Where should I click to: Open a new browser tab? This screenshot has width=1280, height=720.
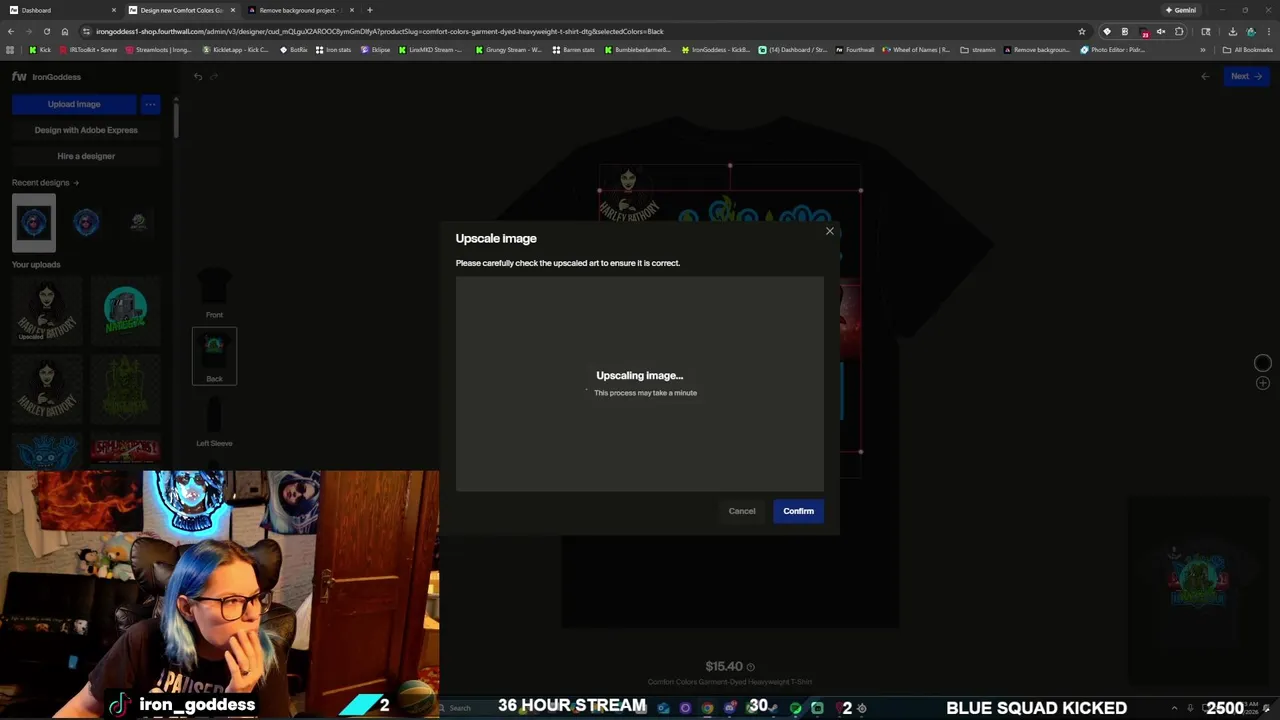pos(370,10)
